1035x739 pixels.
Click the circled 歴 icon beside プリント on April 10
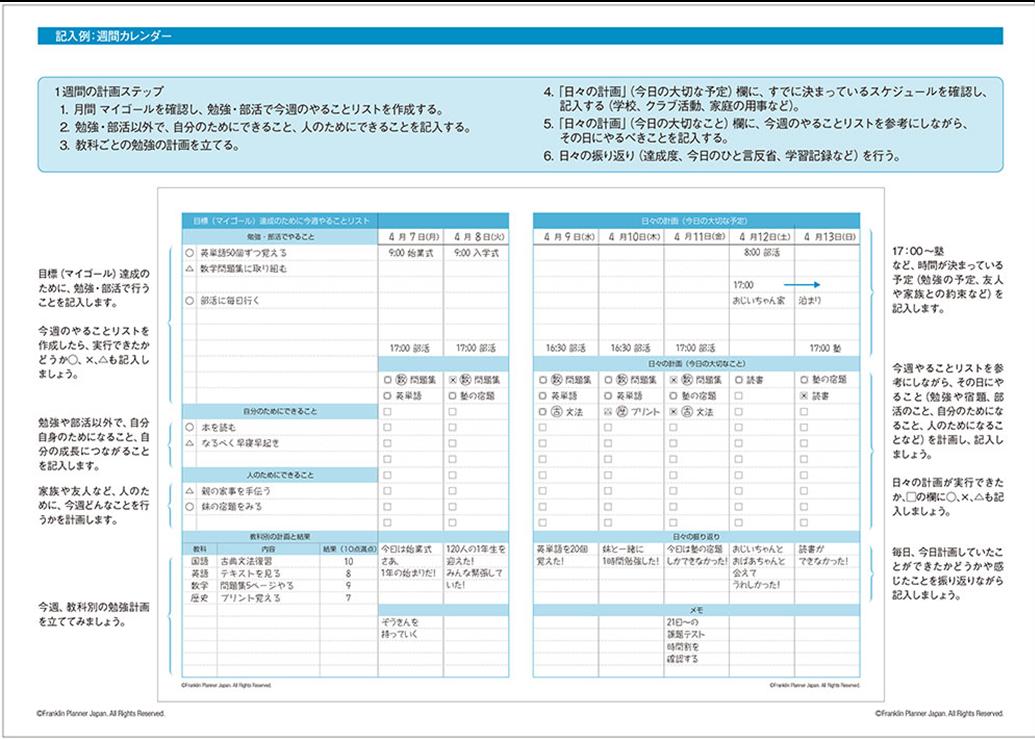click(x=620, y=411)
